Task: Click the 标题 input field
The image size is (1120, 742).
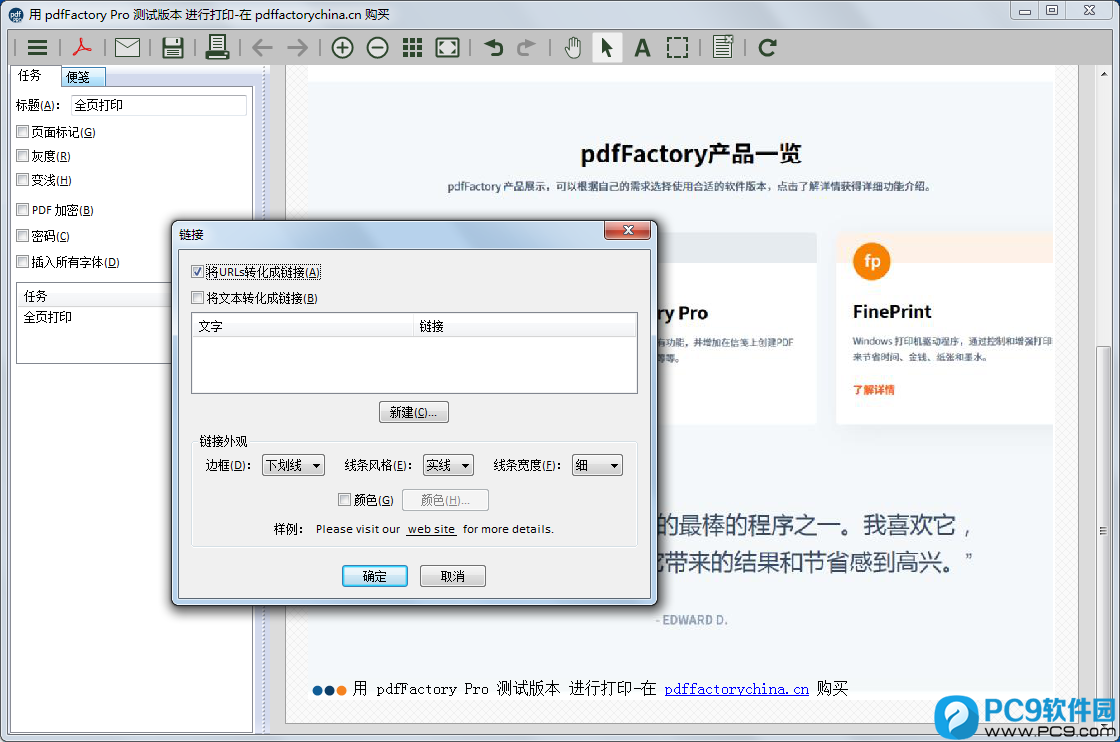Action: click(x=158, y=105)
